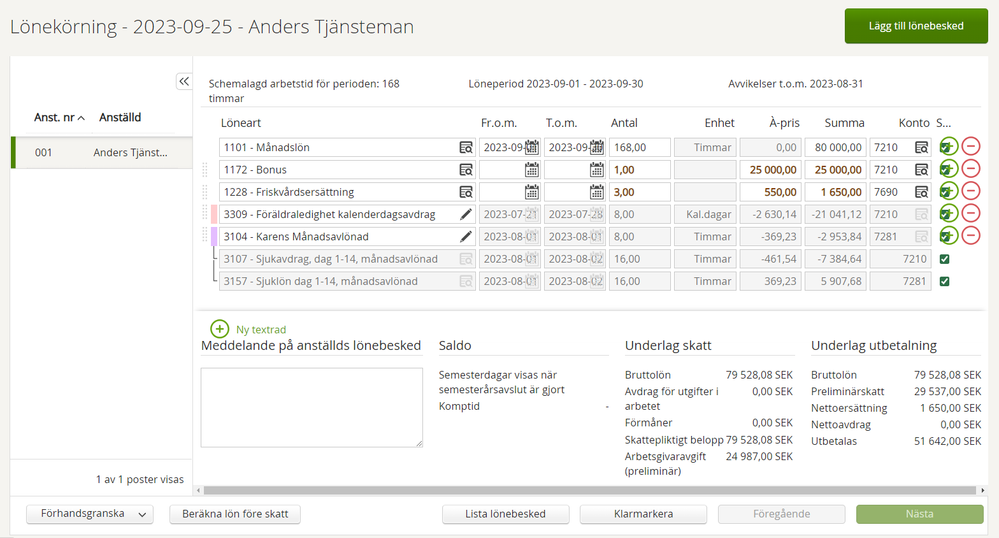Sort the list by the Anst. nr column
The height and width of the screenshot is (538, 999).
tap(59, 118)
